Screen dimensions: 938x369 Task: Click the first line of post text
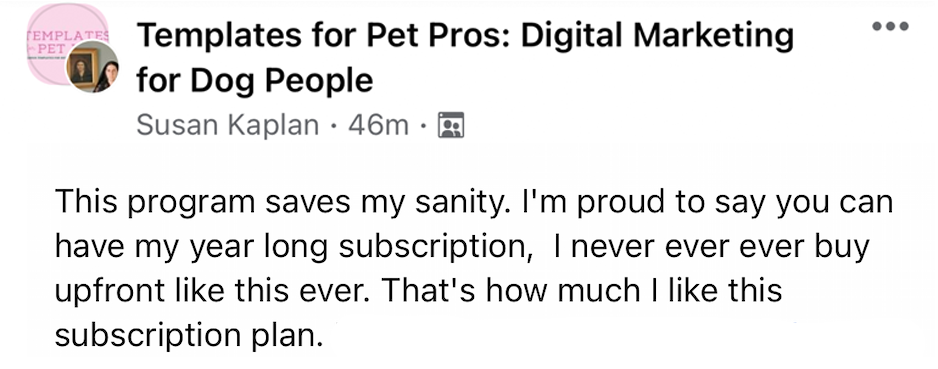click(474, 203)
